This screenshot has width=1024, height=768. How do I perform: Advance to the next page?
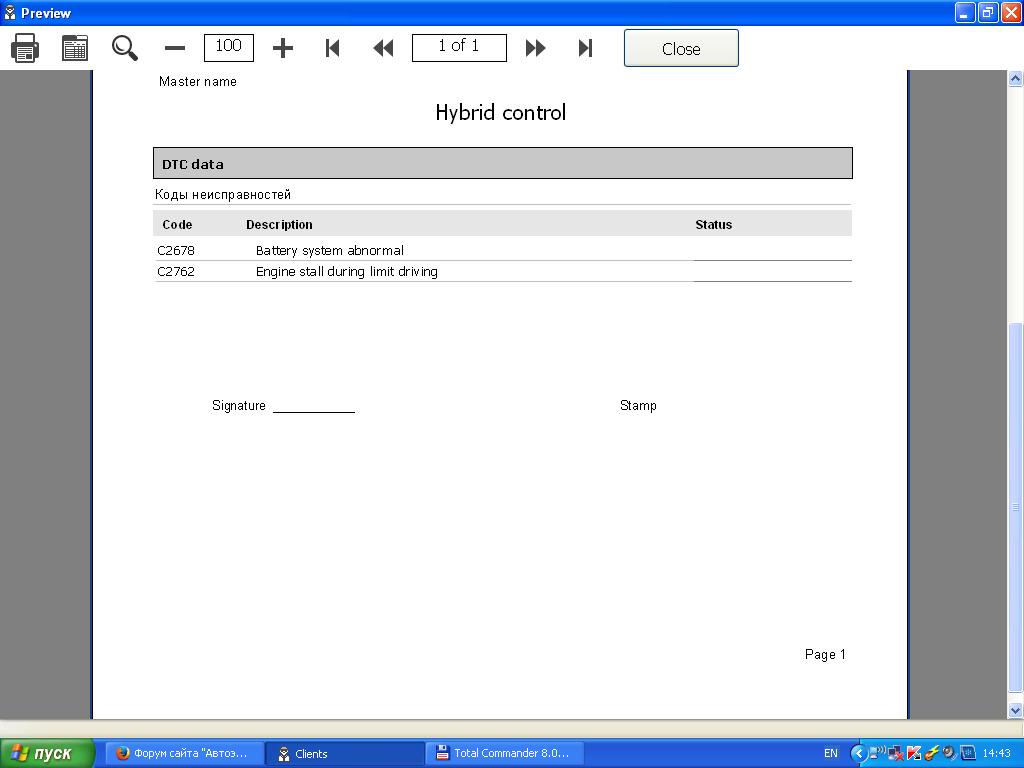pos(536,48)
